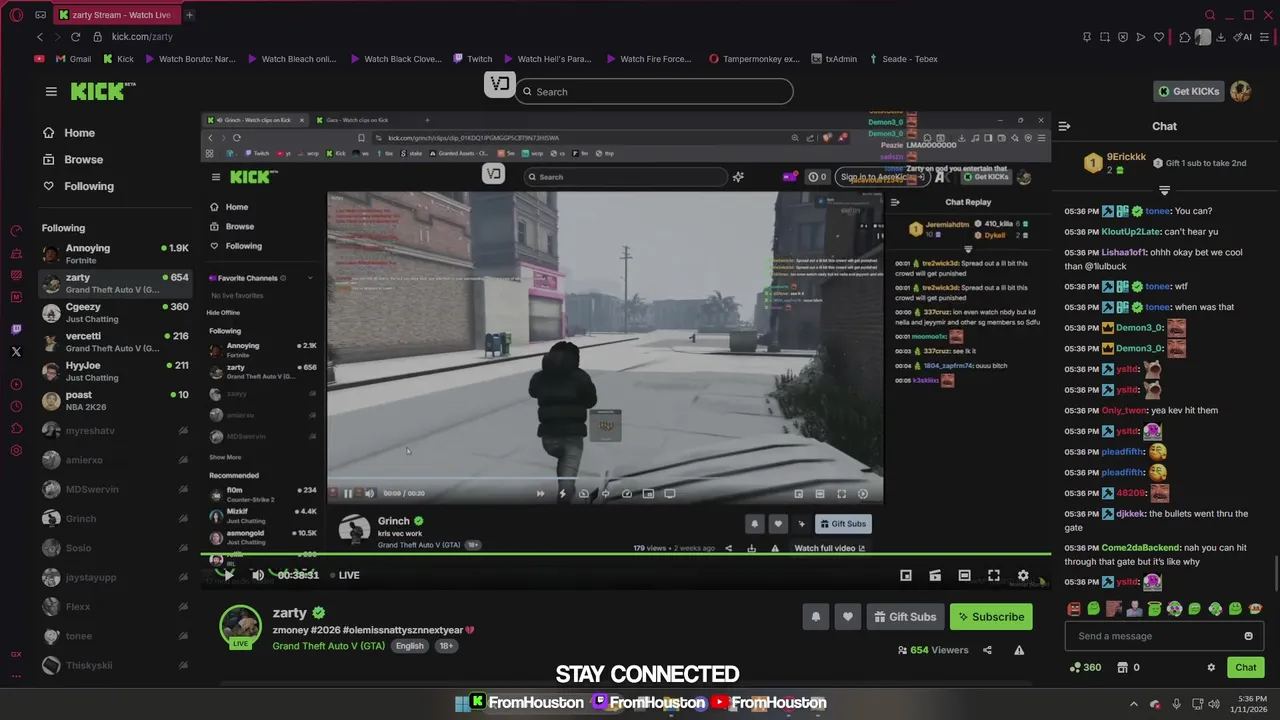1280x720 pixels.
Task: Open emoji picker in chat input
Action: coord(1248,636)
